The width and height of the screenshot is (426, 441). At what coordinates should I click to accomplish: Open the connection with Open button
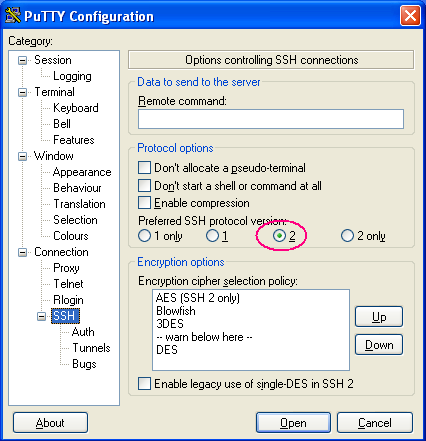tap(293, 423)
